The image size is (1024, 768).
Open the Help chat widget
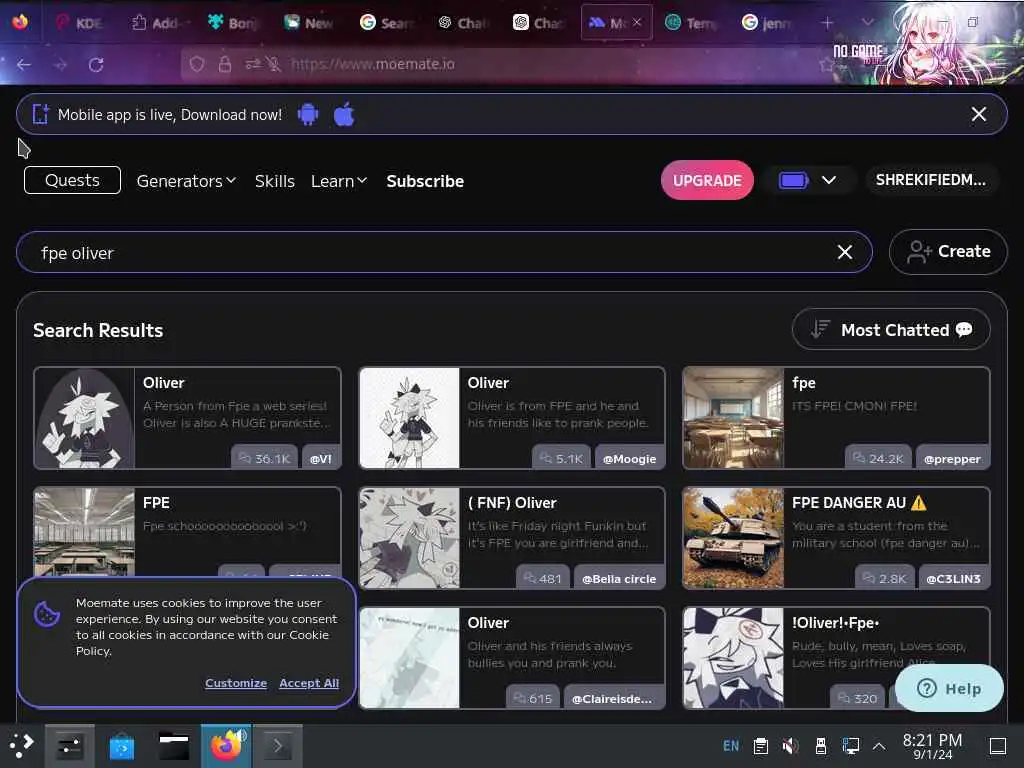tap(949, 688)
